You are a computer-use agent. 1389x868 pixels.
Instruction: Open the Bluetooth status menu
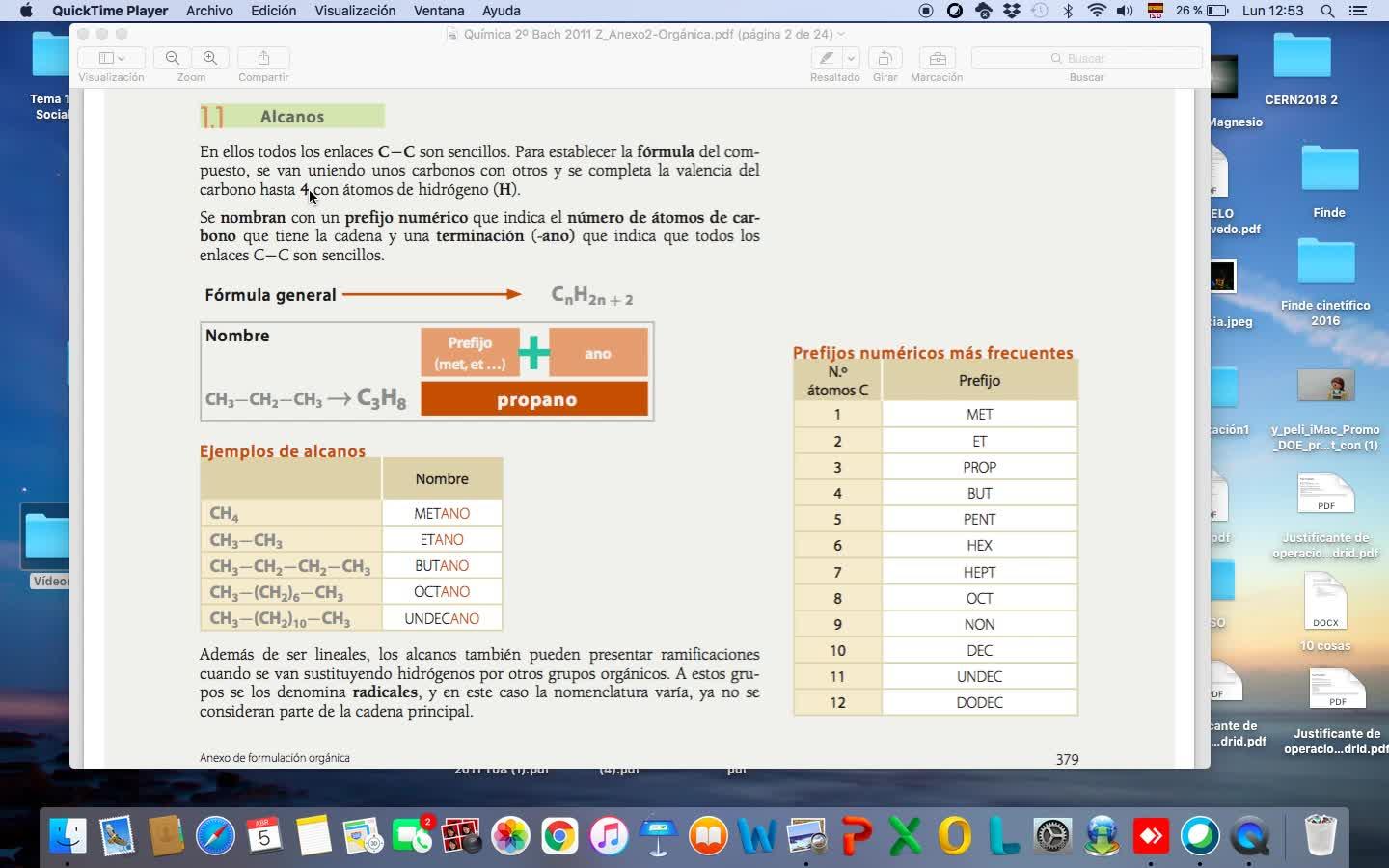1068,11
